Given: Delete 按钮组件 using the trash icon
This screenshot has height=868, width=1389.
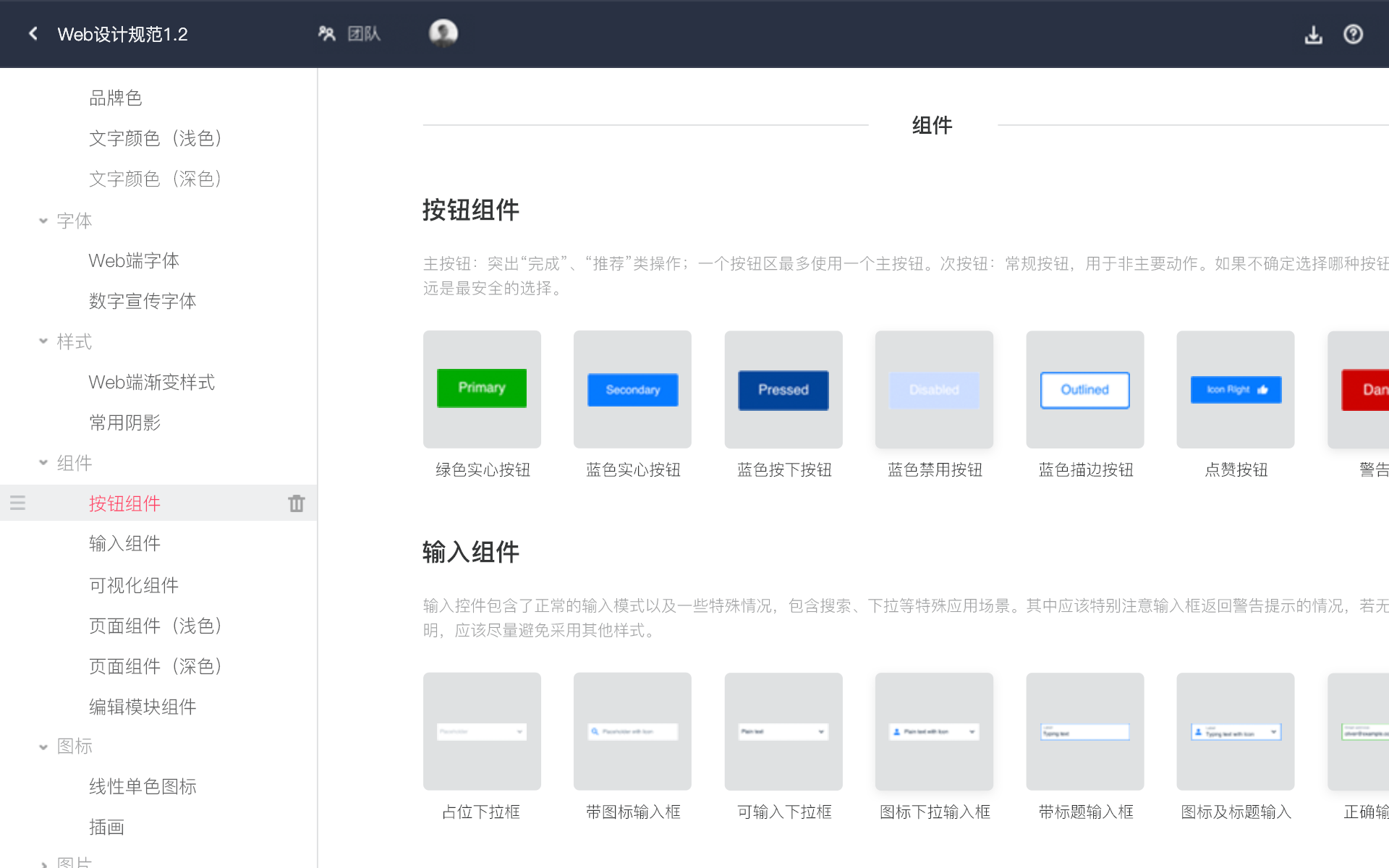Looking at the screenshot, I should 297,503.
